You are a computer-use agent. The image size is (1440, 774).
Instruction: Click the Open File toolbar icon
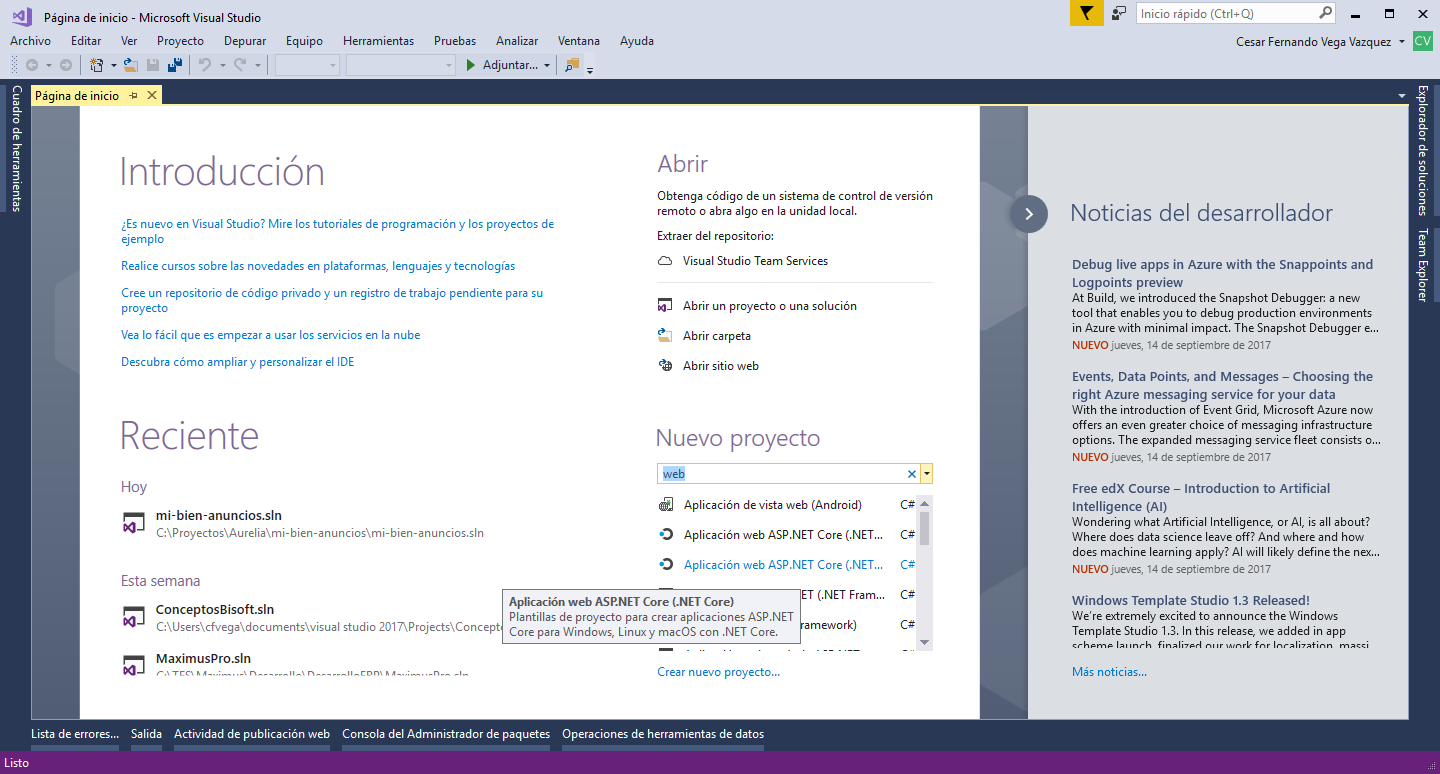[x=130, y=65]
